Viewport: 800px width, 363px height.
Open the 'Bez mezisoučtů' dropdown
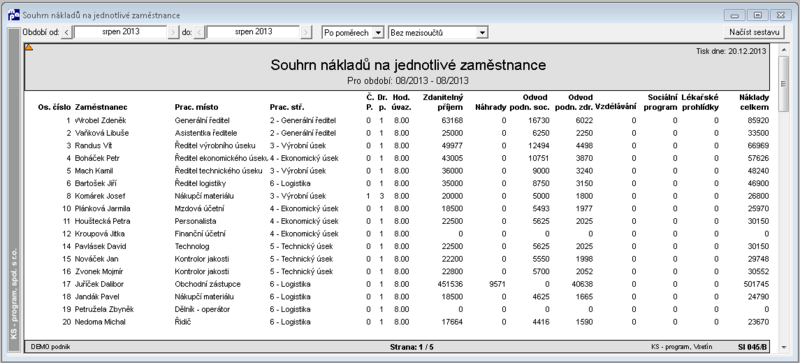482,33
